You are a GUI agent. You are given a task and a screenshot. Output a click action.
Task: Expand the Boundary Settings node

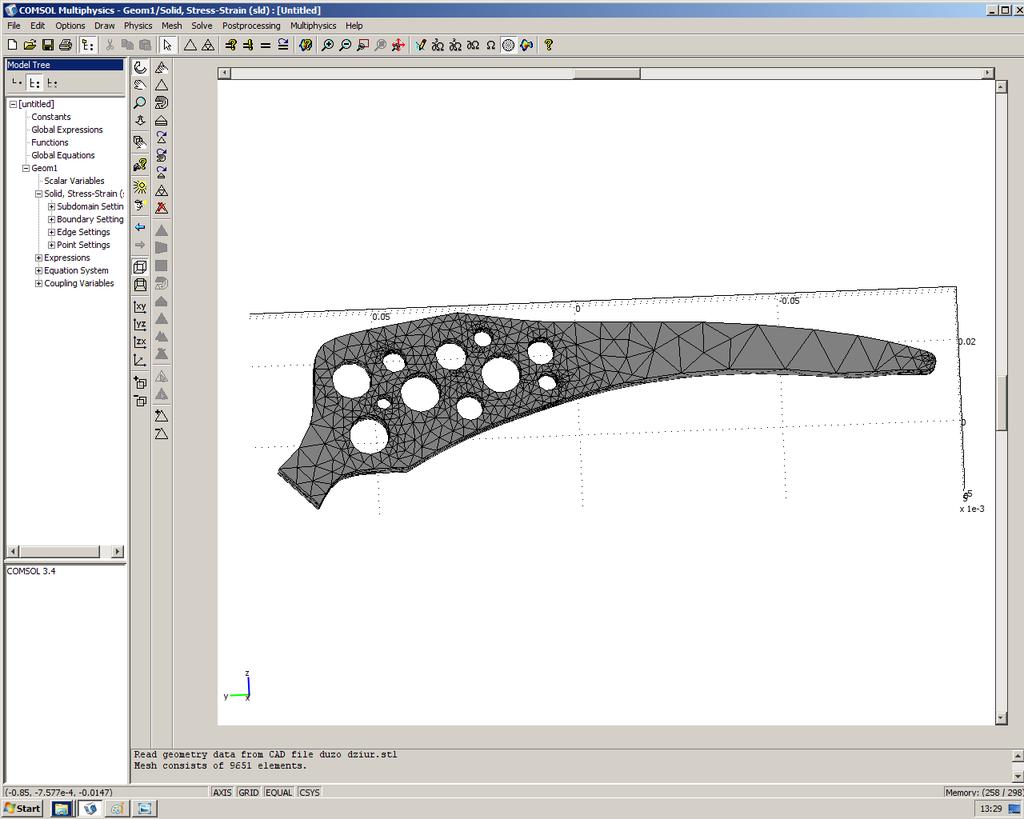tap(51, 219)
